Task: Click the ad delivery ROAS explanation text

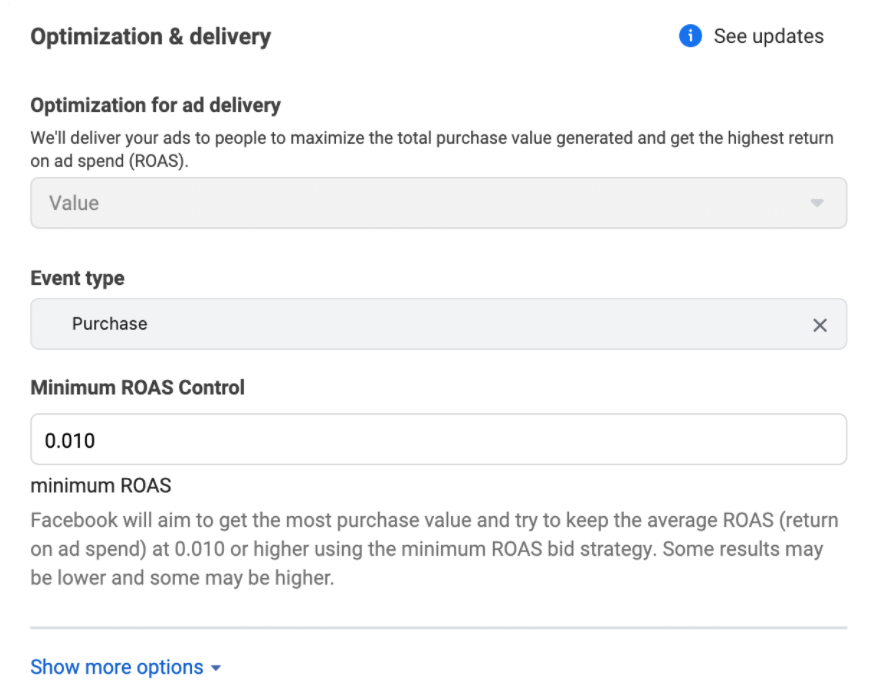Action: pyautogui.click(x=432, y=149)
